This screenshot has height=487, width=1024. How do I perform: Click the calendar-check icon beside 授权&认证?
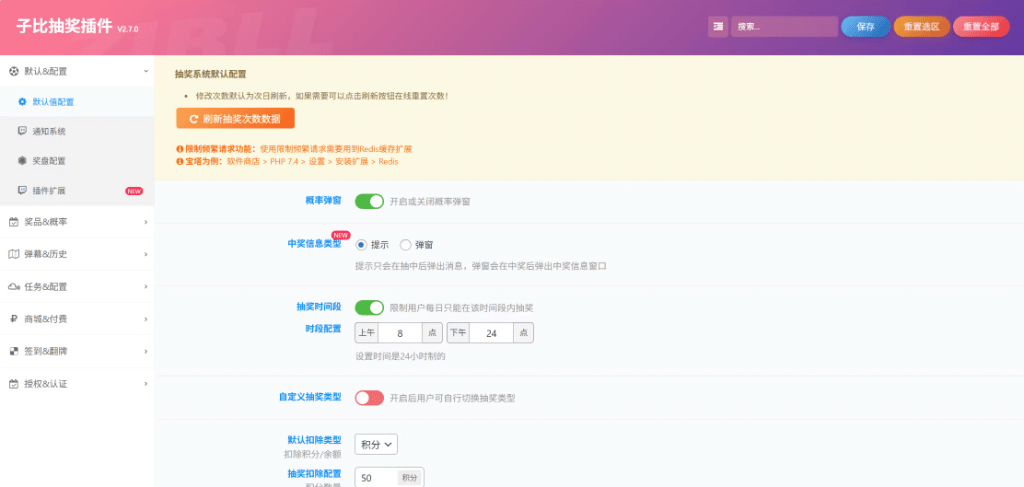pyautogui.click(x=14, y=384)
